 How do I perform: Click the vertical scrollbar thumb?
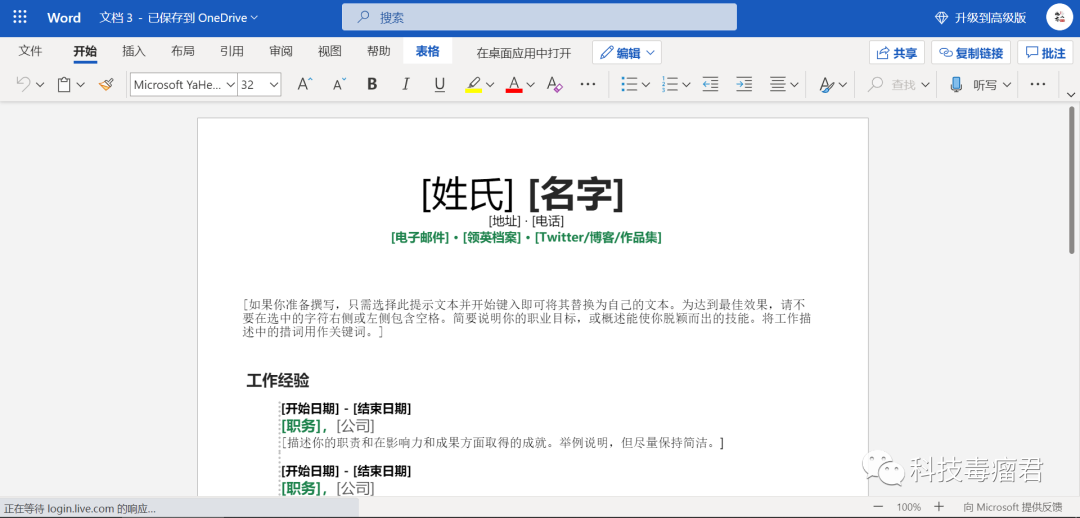pyautogui.click(x=1071, y=179)
